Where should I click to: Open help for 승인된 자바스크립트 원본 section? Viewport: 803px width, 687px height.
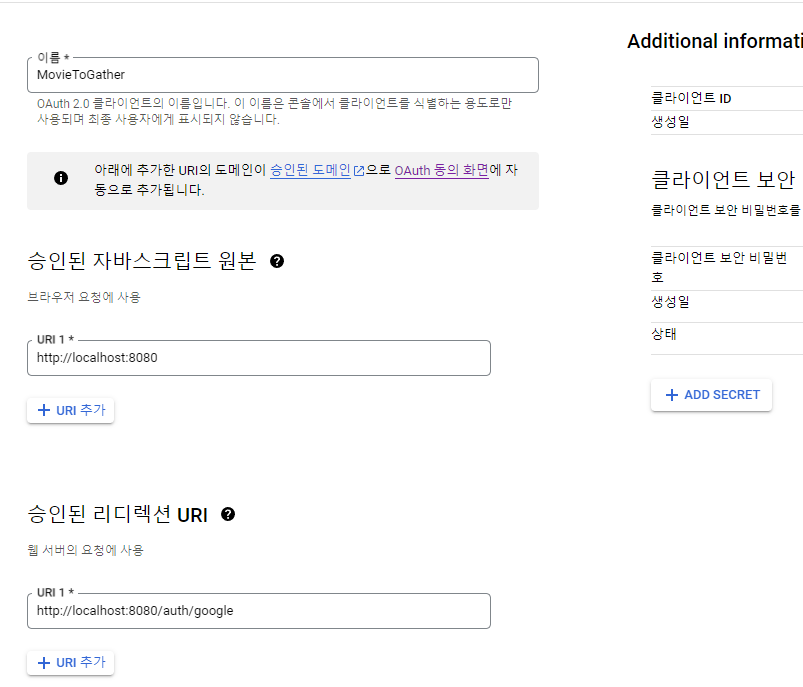point(277,260)
